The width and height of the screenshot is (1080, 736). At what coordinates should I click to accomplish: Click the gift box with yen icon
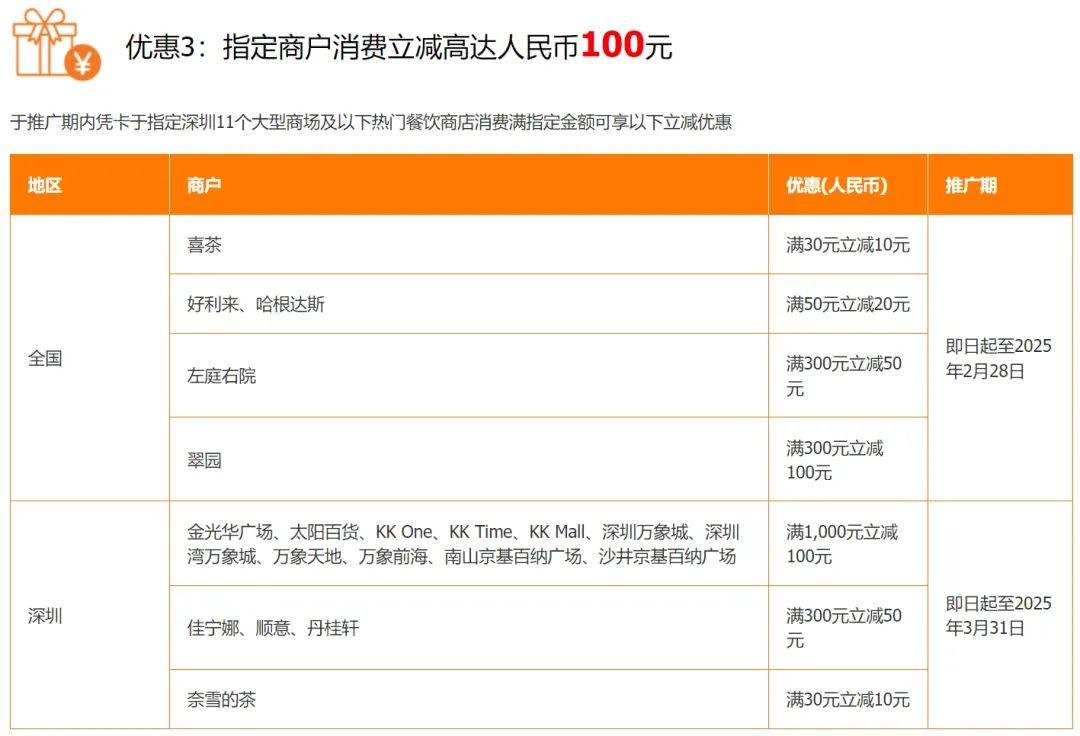coord(57,44)
